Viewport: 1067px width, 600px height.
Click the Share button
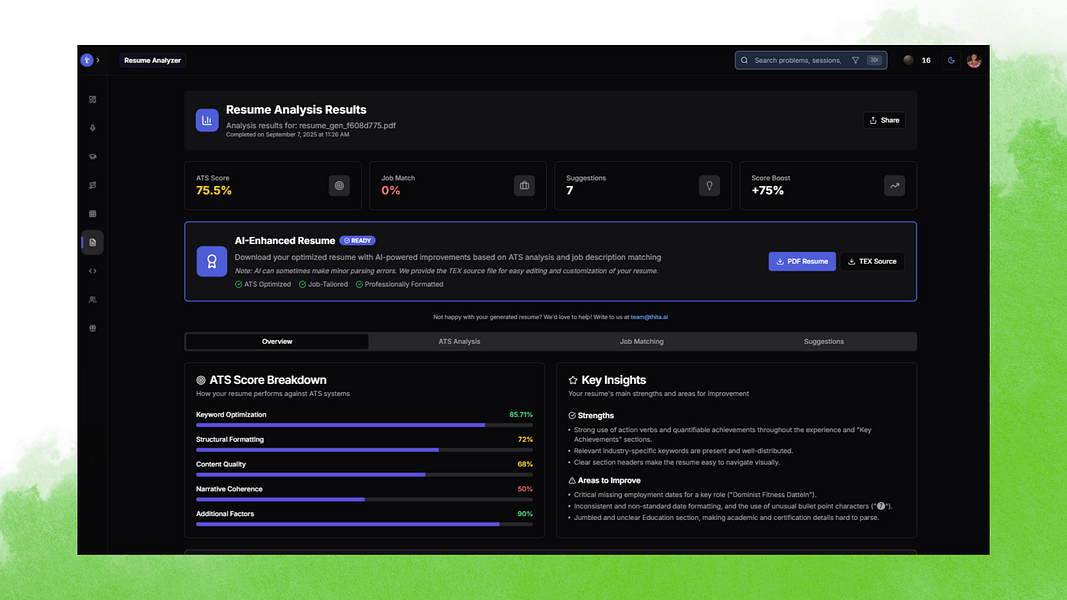pyautogui.click(x=884, y=120)
